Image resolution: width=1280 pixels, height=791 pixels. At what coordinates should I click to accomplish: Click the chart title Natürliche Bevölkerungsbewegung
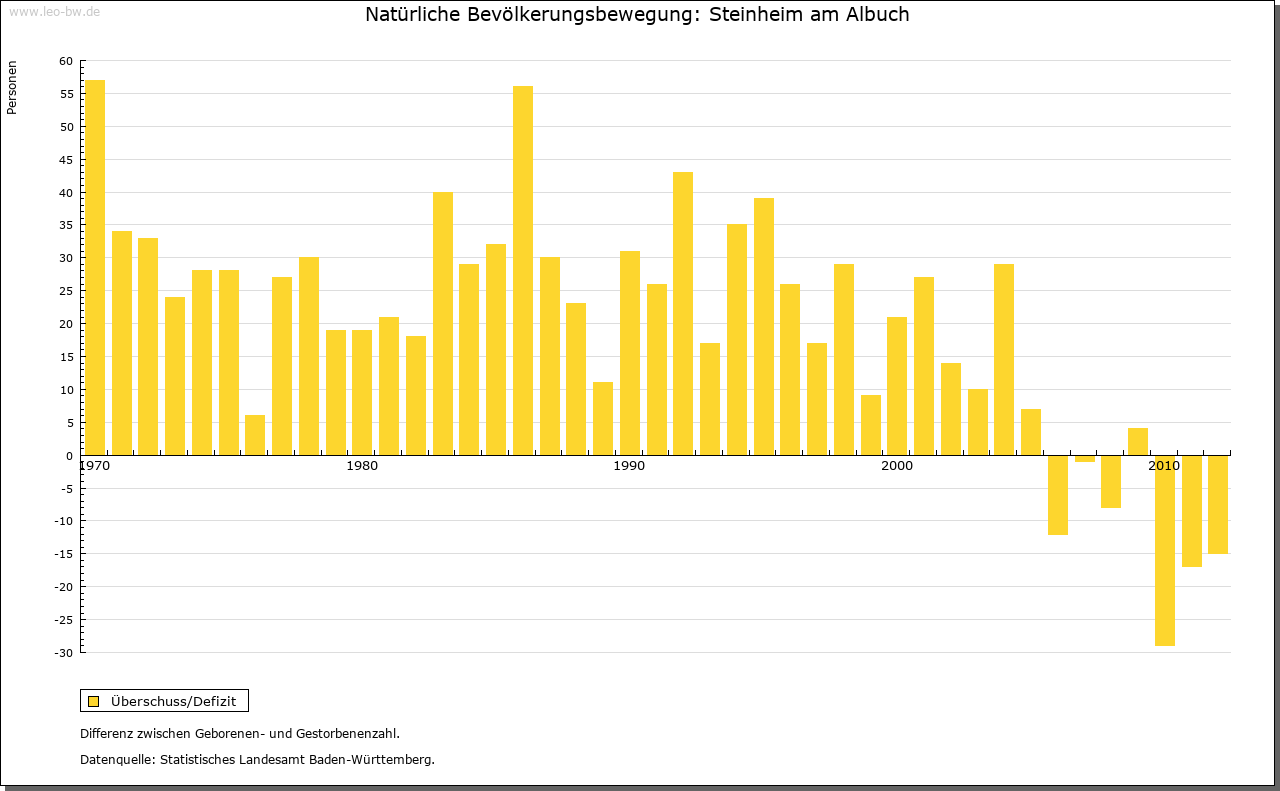click(637, 15)
